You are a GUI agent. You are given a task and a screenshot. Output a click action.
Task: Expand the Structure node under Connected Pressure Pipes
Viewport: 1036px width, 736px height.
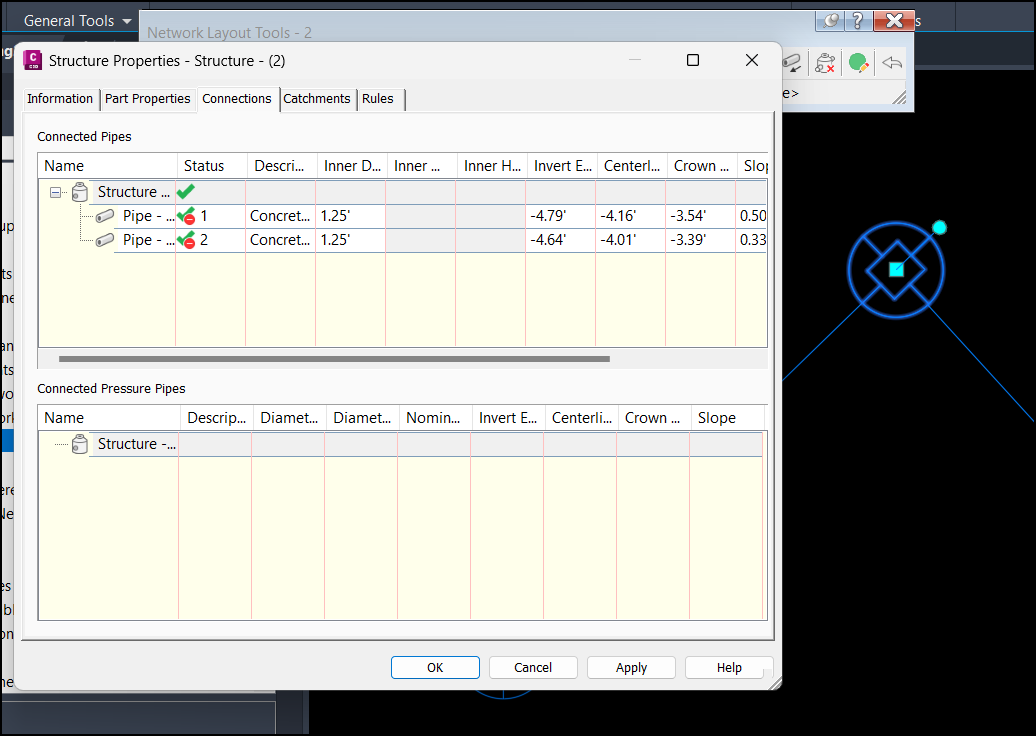56,443
